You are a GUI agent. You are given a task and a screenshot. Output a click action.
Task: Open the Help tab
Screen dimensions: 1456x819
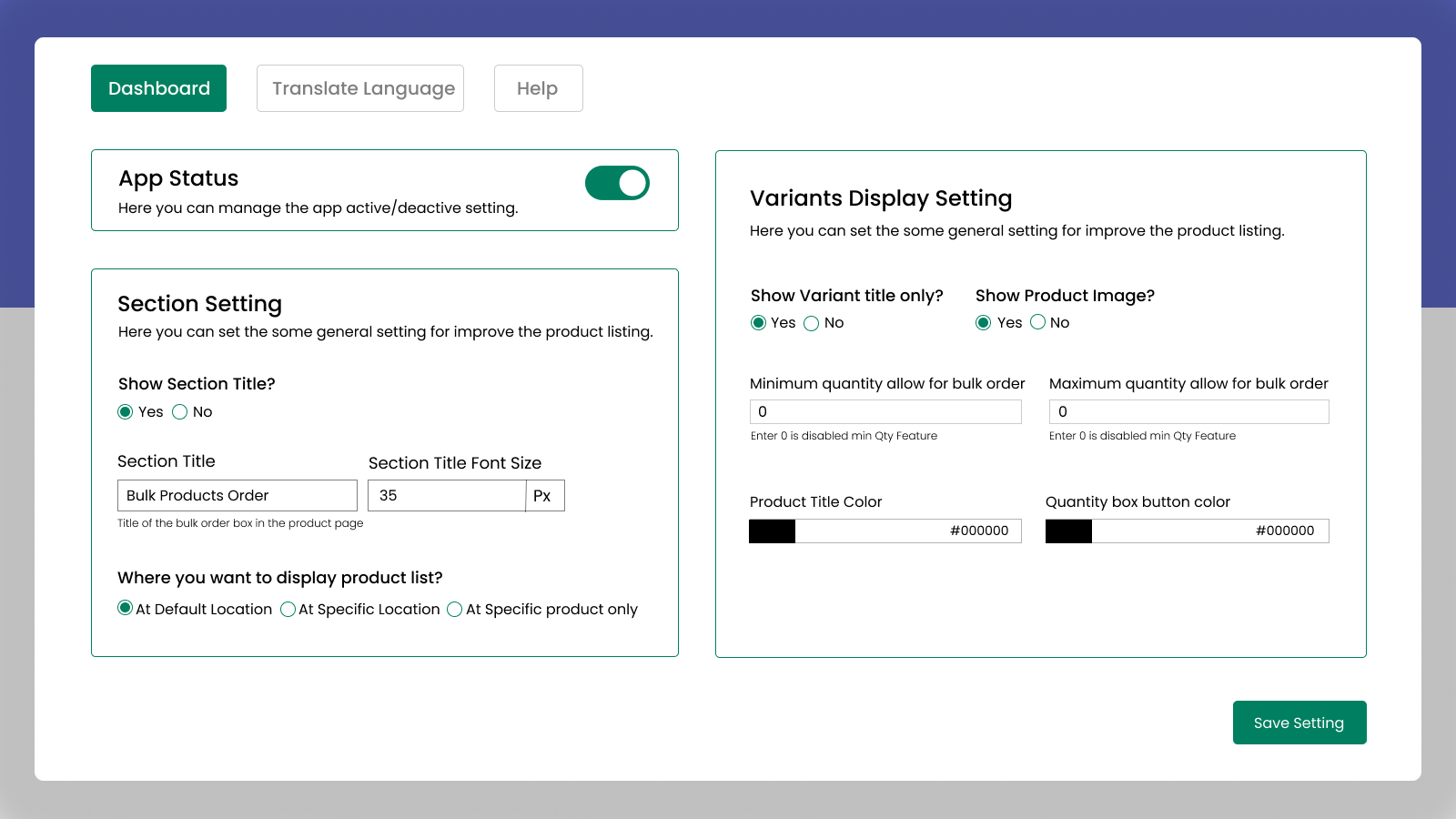point(538,88)
